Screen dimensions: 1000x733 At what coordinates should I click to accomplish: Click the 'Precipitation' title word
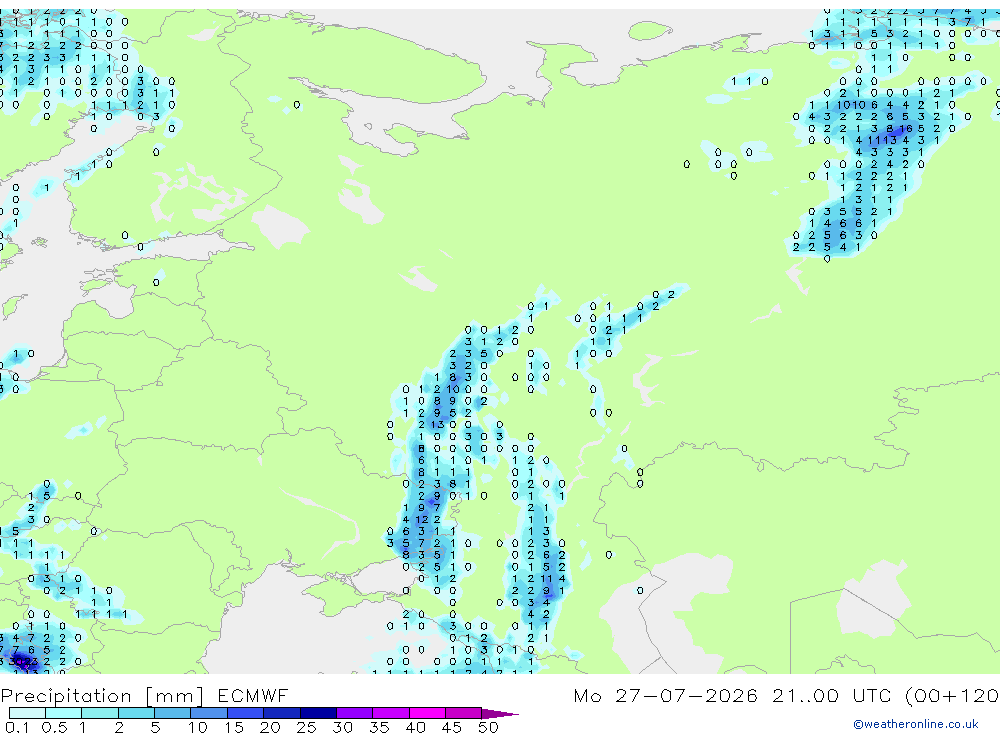click(x=66, y=696)
